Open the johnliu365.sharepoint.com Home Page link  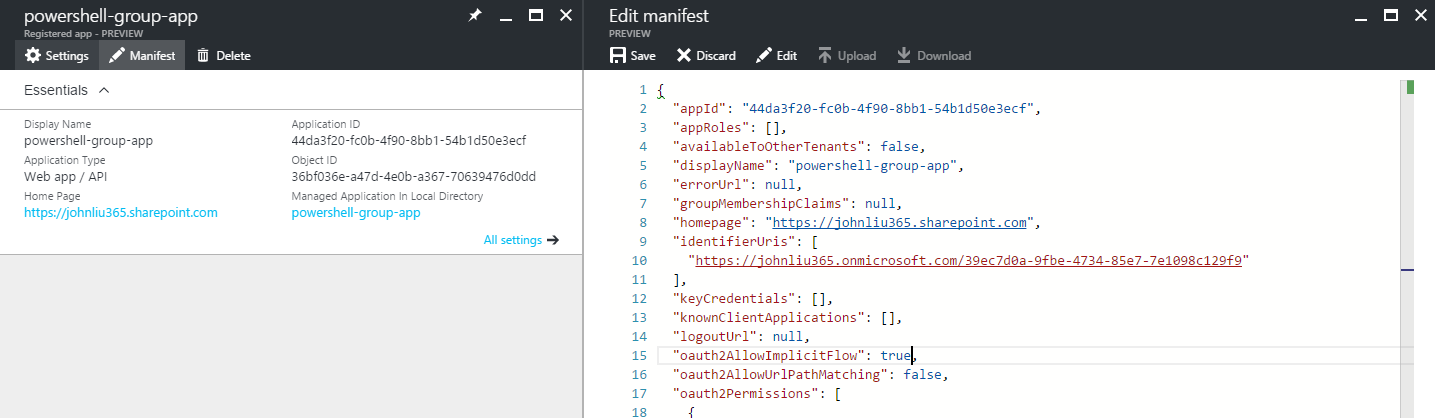click(x=121, y=212)
